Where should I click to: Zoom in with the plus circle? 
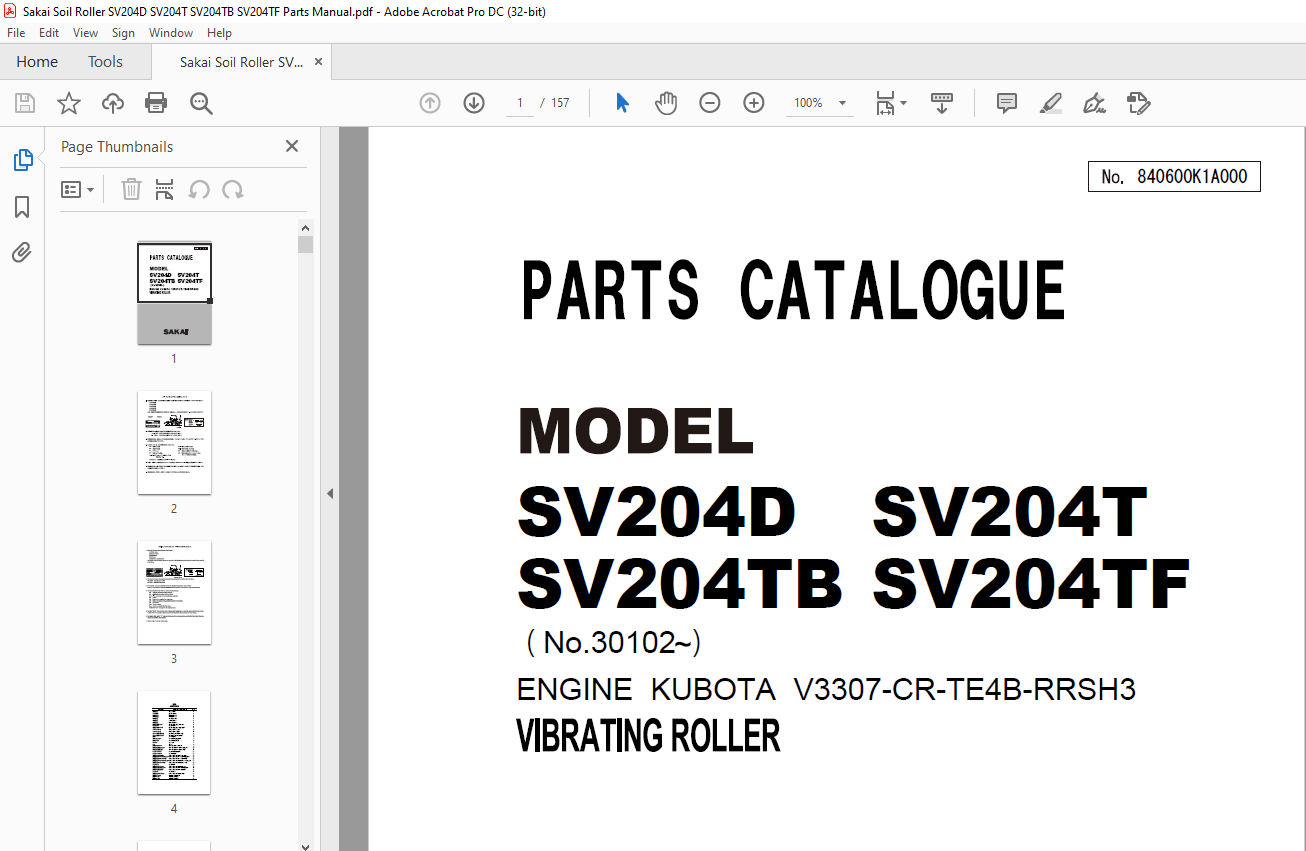click(x=754, y=103)
